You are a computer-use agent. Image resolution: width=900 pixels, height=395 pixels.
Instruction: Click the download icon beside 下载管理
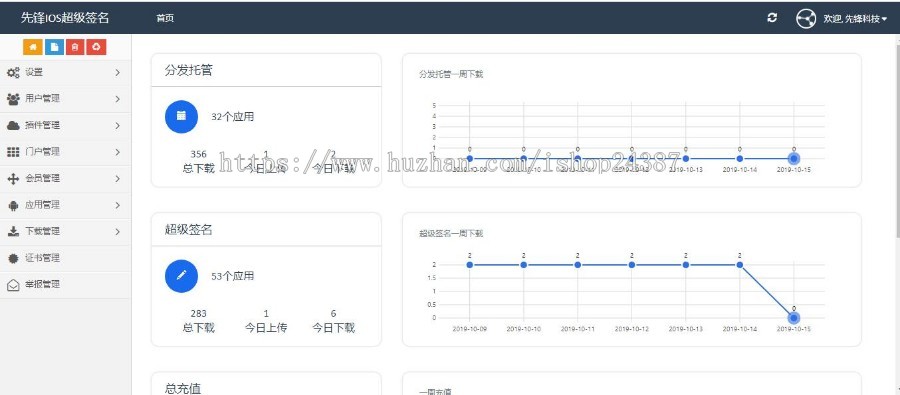(x=13, y=231)
